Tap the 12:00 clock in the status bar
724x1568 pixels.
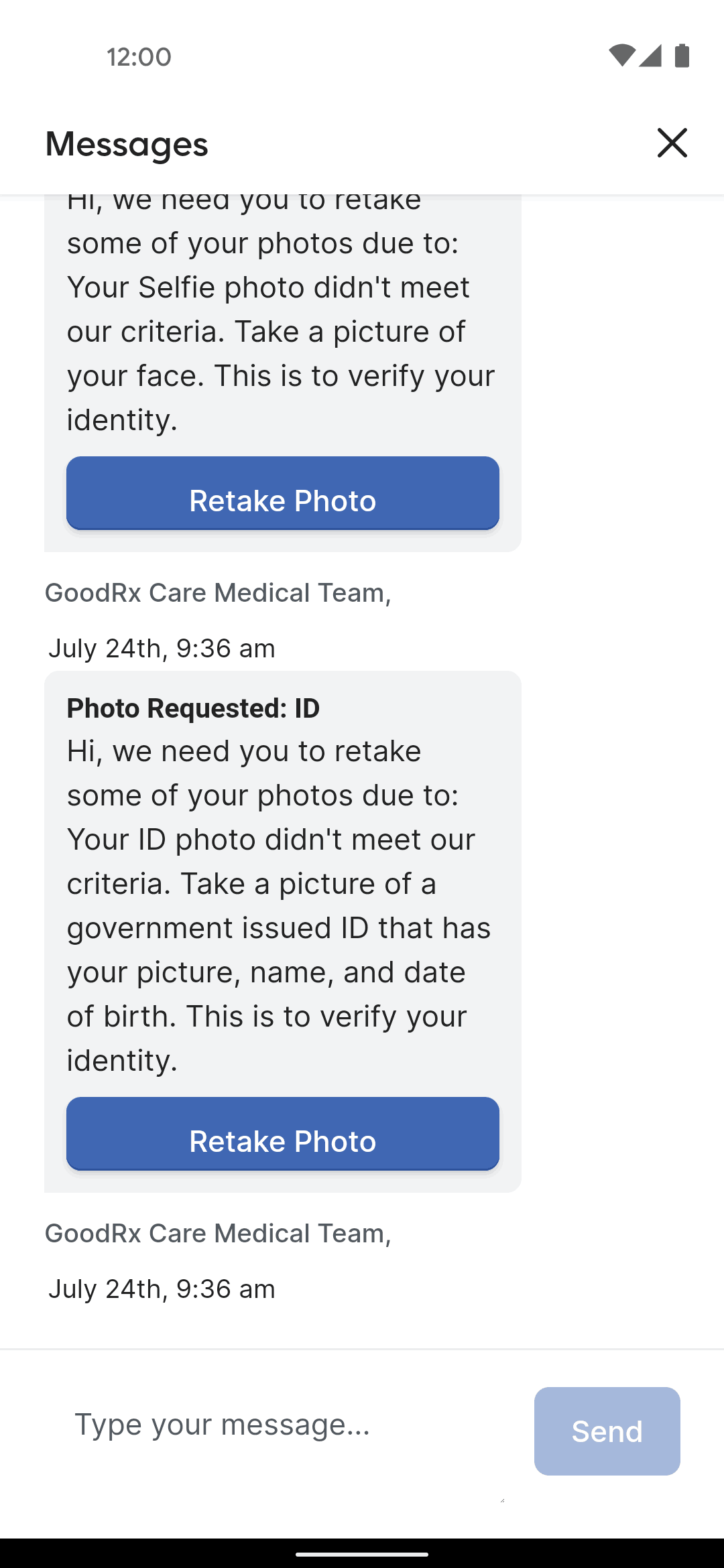coord(139,57)
